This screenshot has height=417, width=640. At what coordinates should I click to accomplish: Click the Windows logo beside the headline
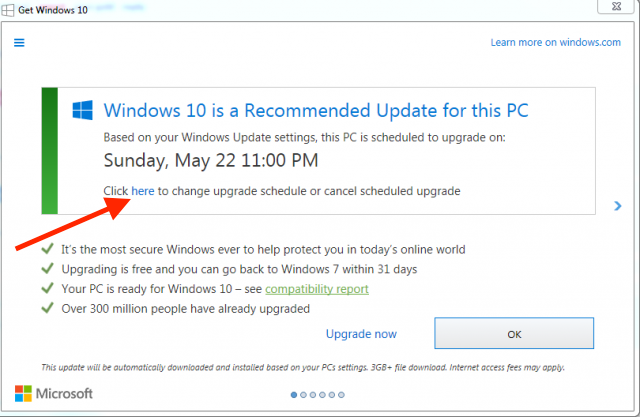pos(82,109)
